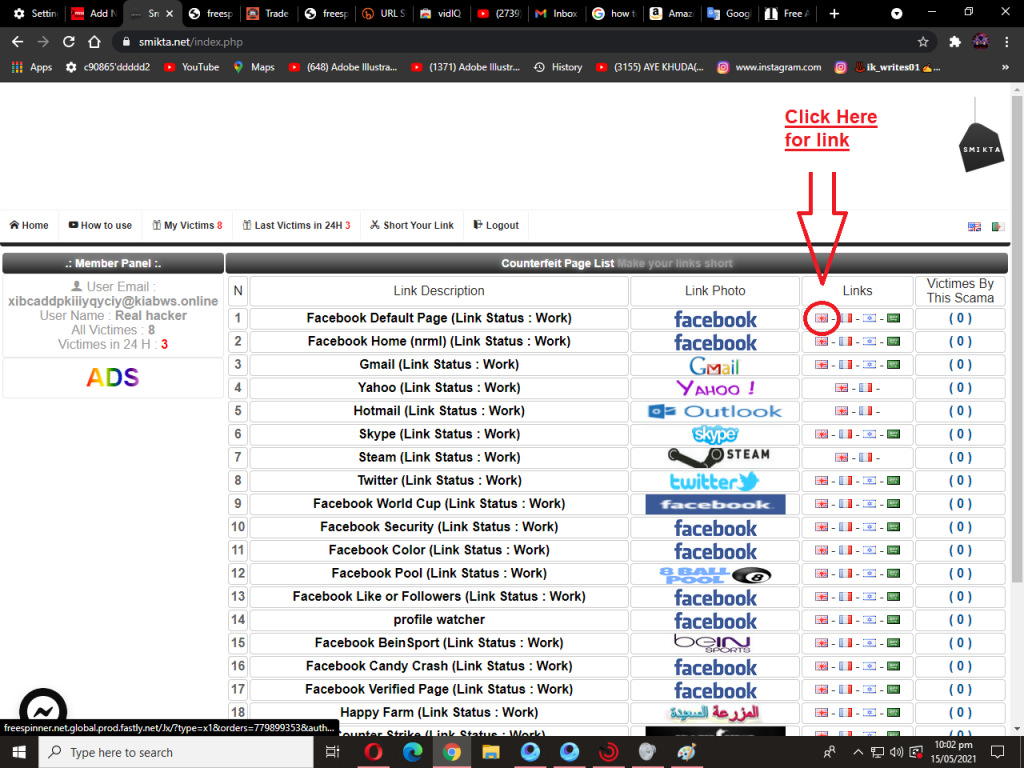This screenshot has height=768, width=1024.
Task: Click the Link Photo column header
Action: 715,291
